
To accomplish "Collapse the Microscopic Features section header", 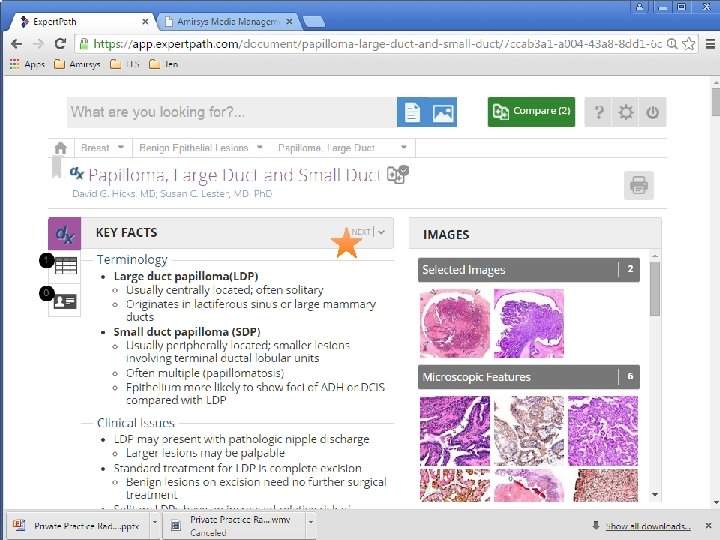I will tap(529, 377).
